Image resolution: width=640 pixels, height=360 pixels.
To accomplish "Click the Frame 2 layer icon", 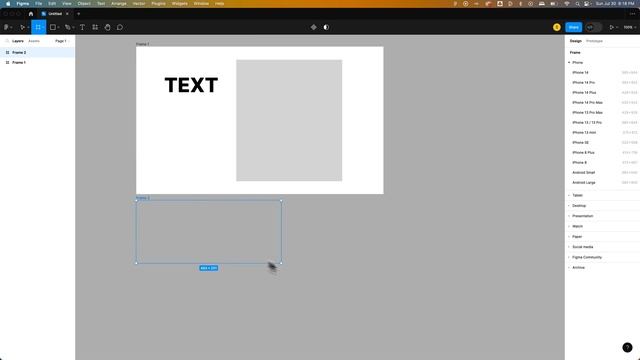I will point(7,53).
